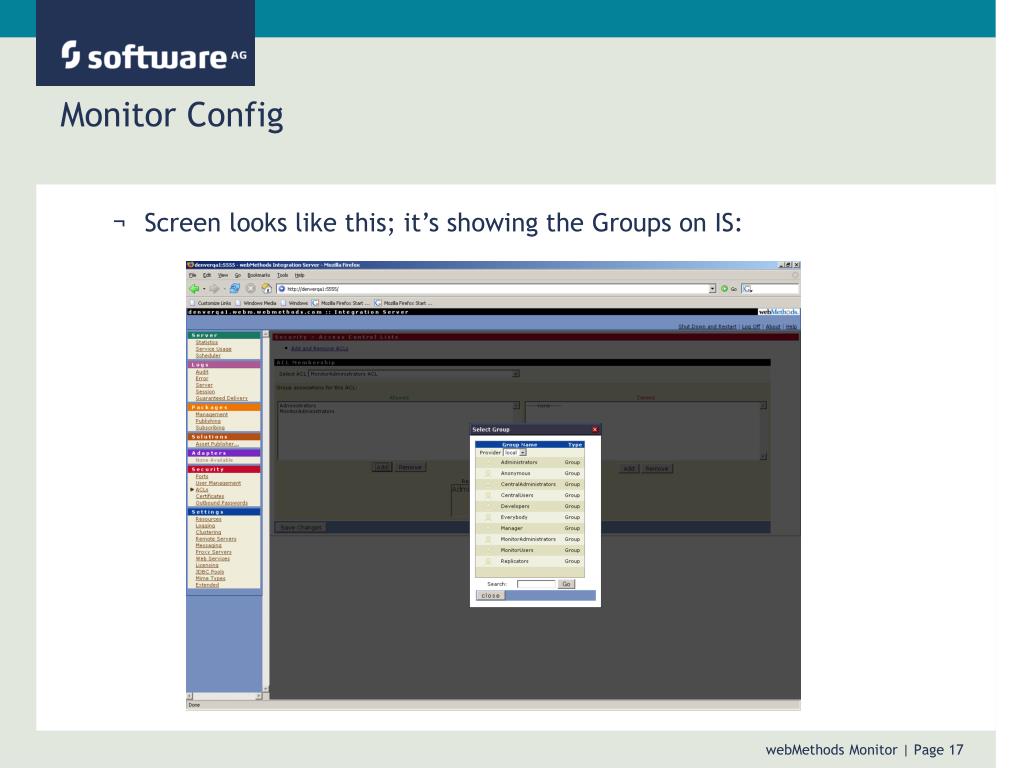Open the Ports link under Security

click(202, 476)
